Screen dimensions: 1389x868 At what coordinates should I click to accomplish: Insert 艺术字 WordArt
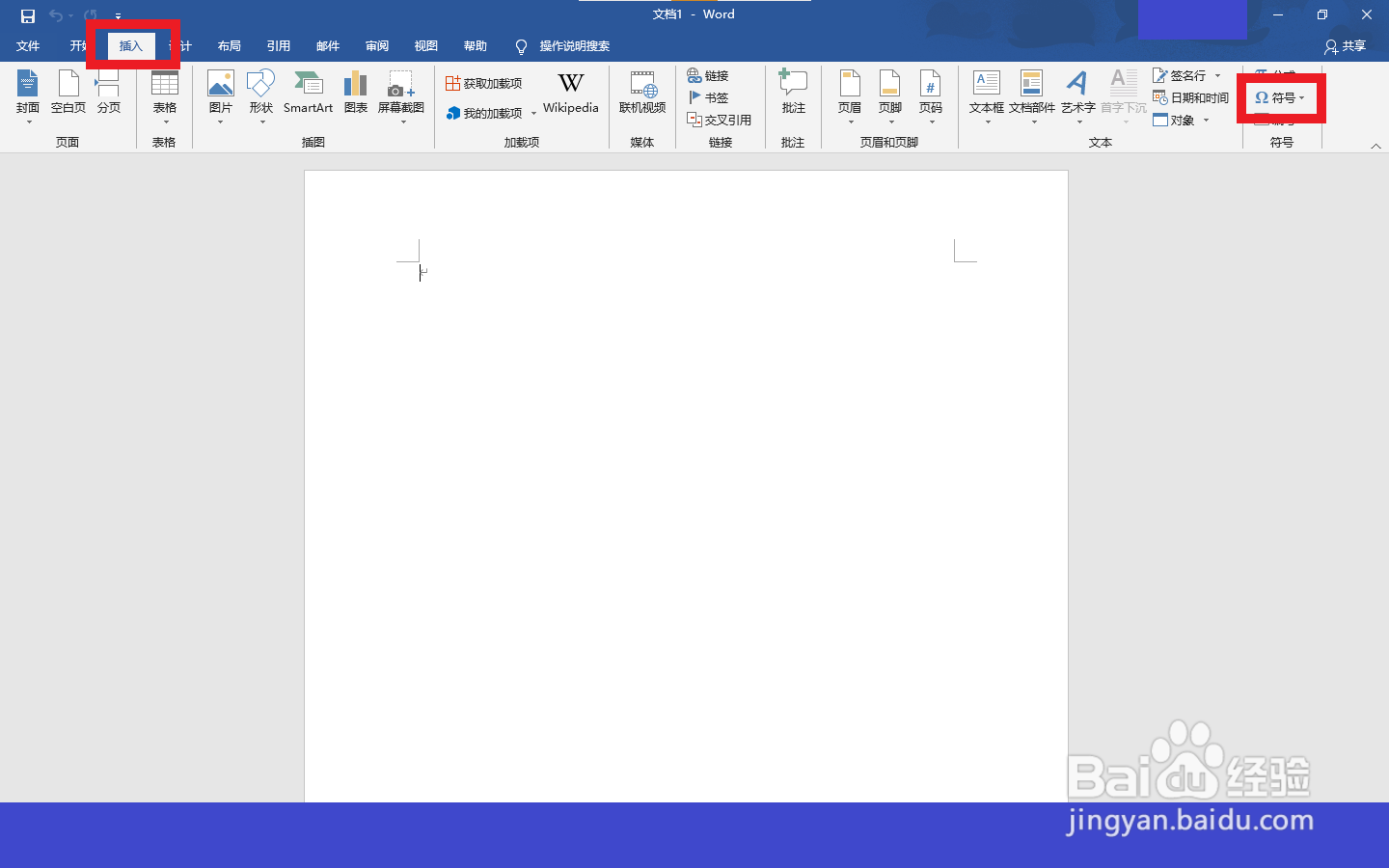click(1077, 95)
